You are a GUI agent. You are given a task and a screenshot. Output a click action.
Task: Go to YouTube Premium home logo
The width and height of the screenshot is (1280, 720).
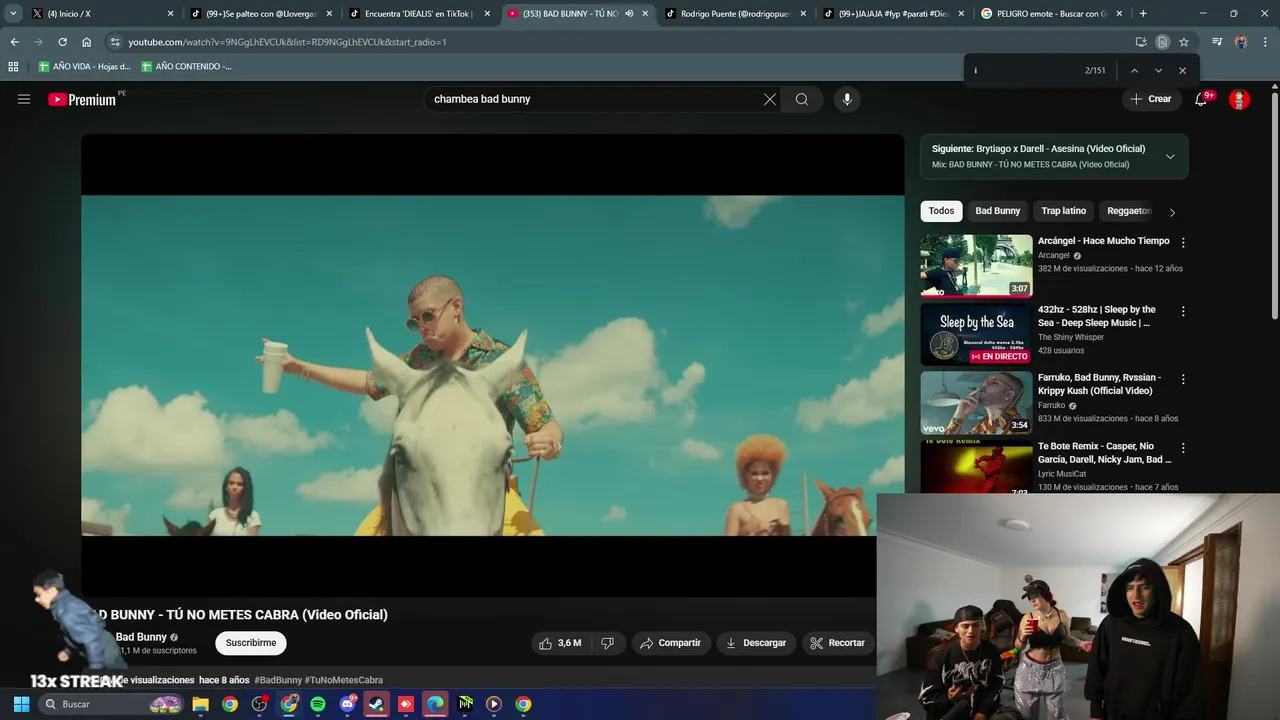point(82,99)
